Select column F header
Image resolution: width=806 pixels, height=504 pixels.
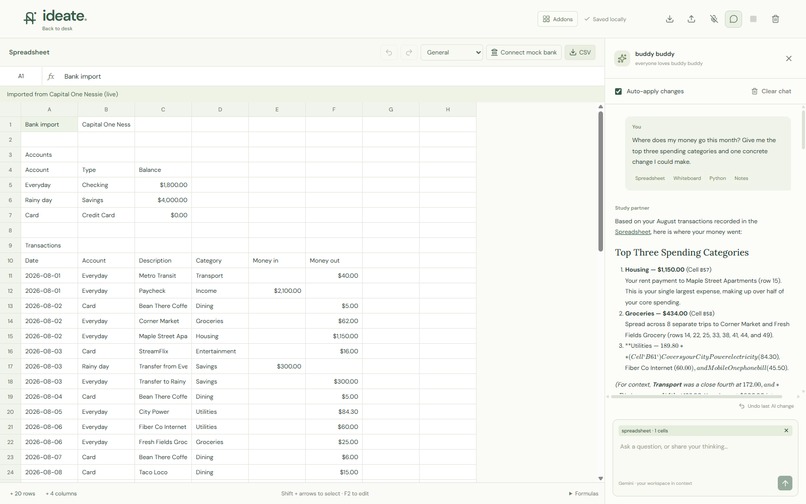(334, 110)
